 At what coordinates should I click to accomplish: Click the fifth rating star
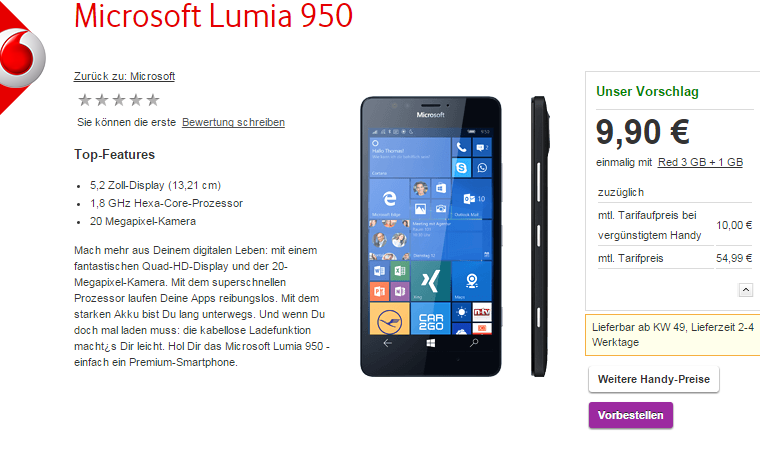(153, 100)
